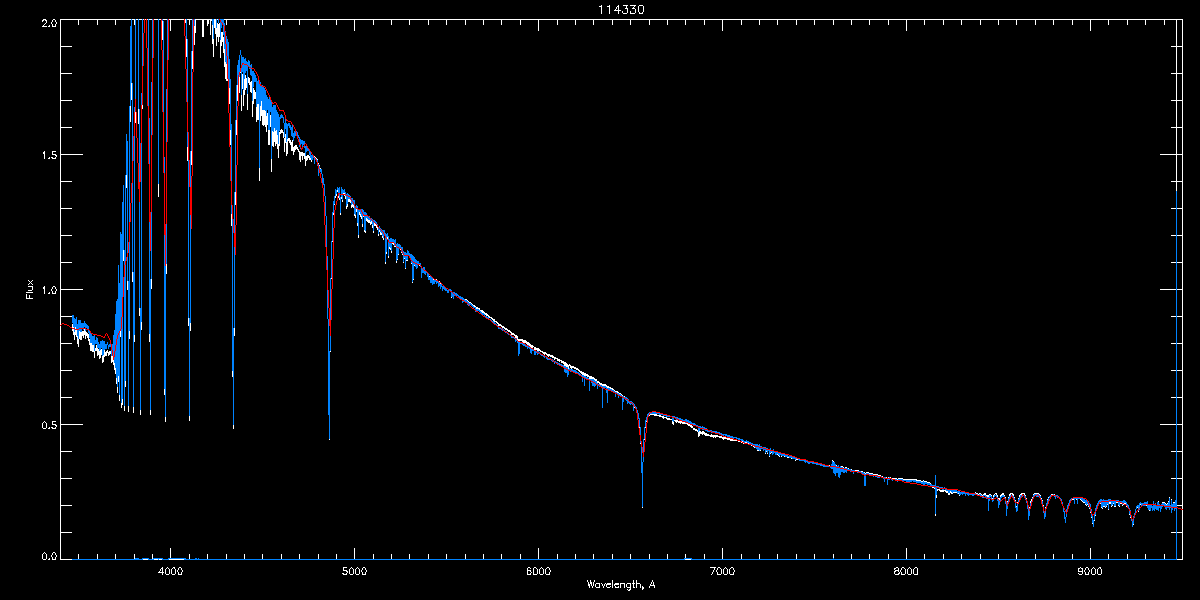The image size is (1200, 600).
Task: Click the plot title 114330
Action: point(620,9)
